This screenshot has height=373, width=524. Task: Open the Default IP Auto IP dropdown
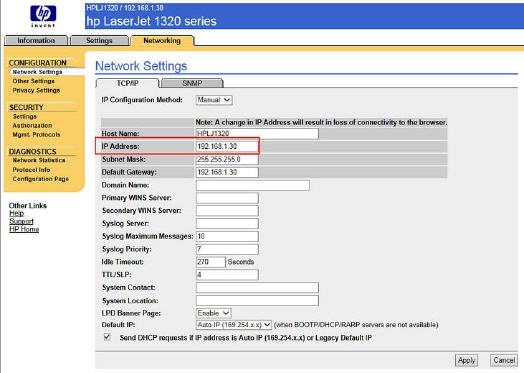click(234, 325)
